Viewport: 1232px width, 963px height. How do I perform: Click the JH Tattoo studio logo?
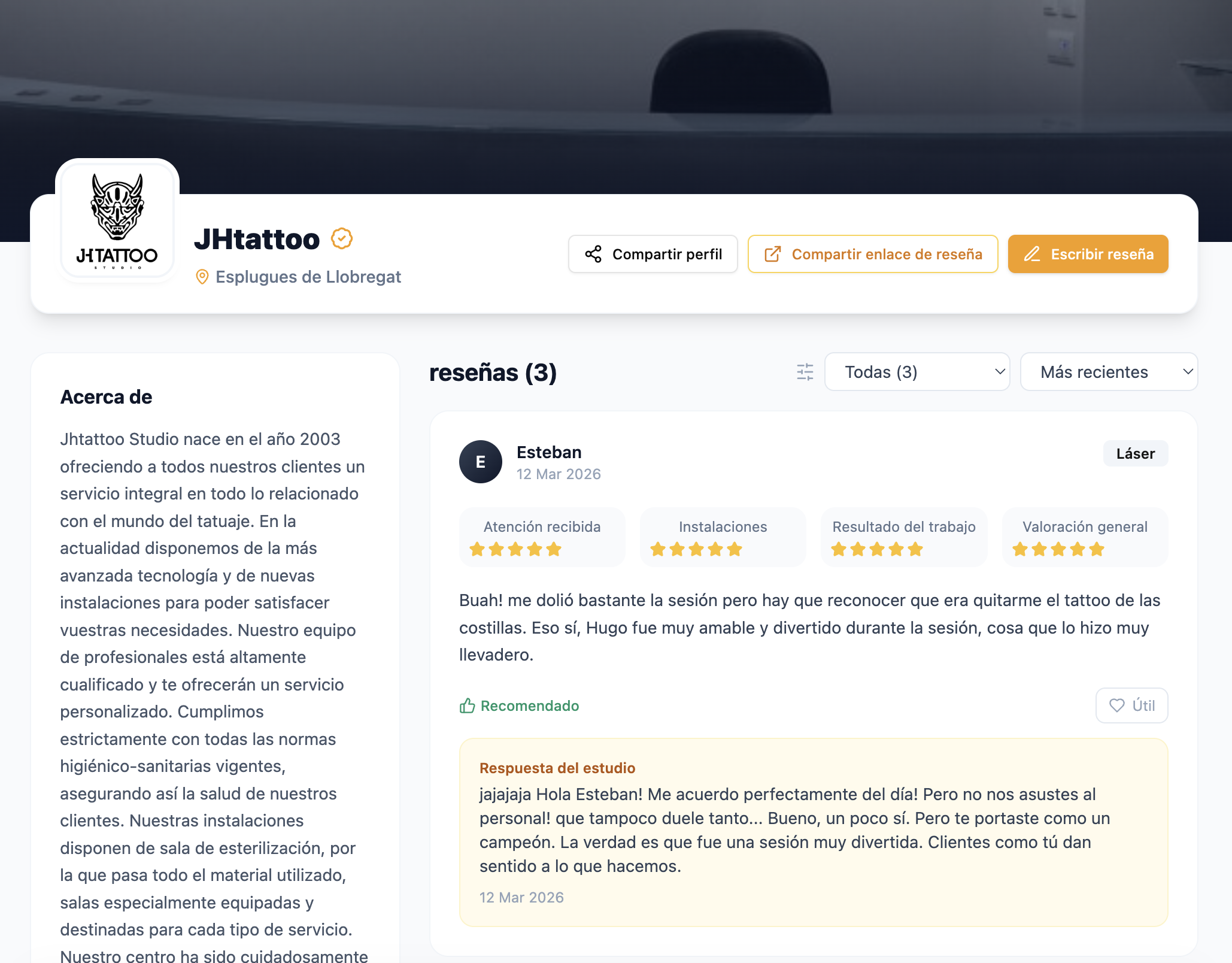117,221
